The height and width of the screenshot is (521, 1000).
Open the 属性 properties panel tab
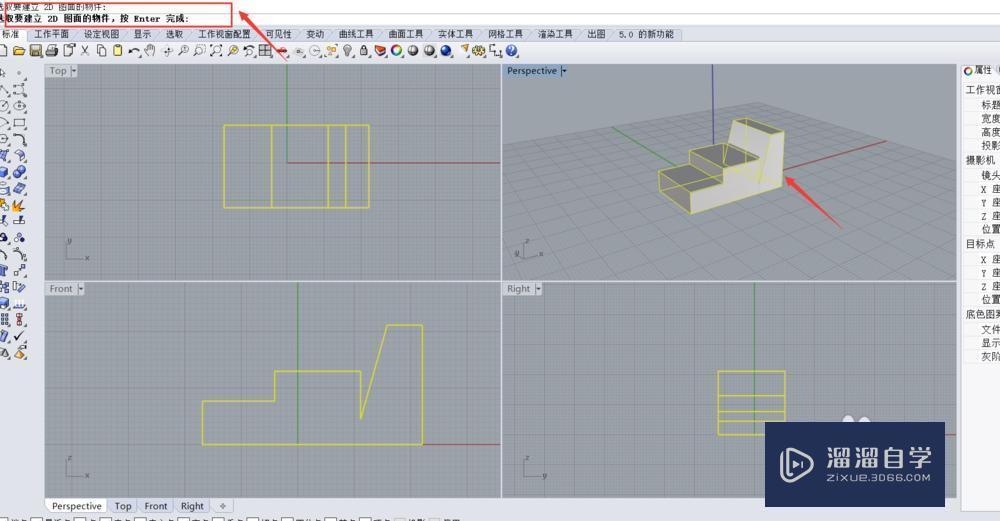[x=982, y=70]
